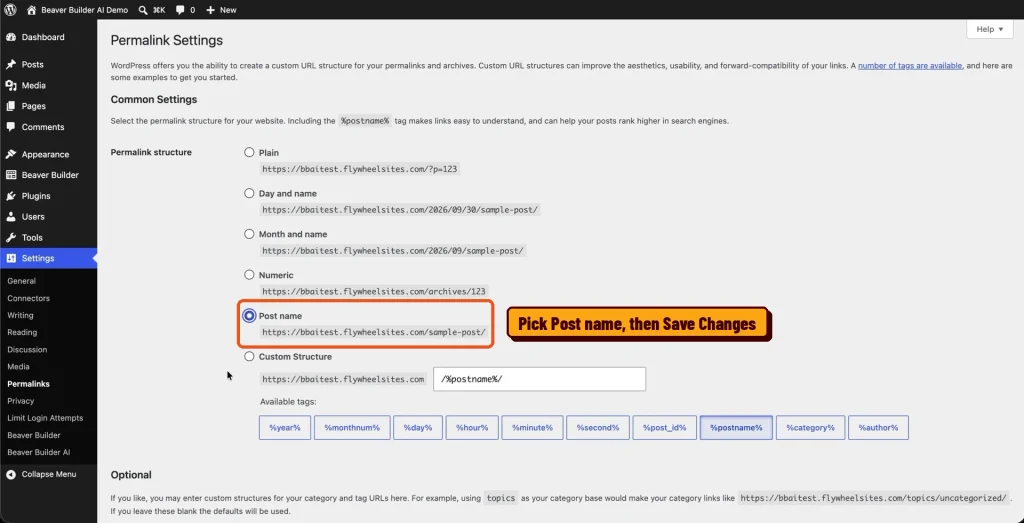Open the WordPress logo menu
This screenshot has width=1024, height=523.
(10, 10)
